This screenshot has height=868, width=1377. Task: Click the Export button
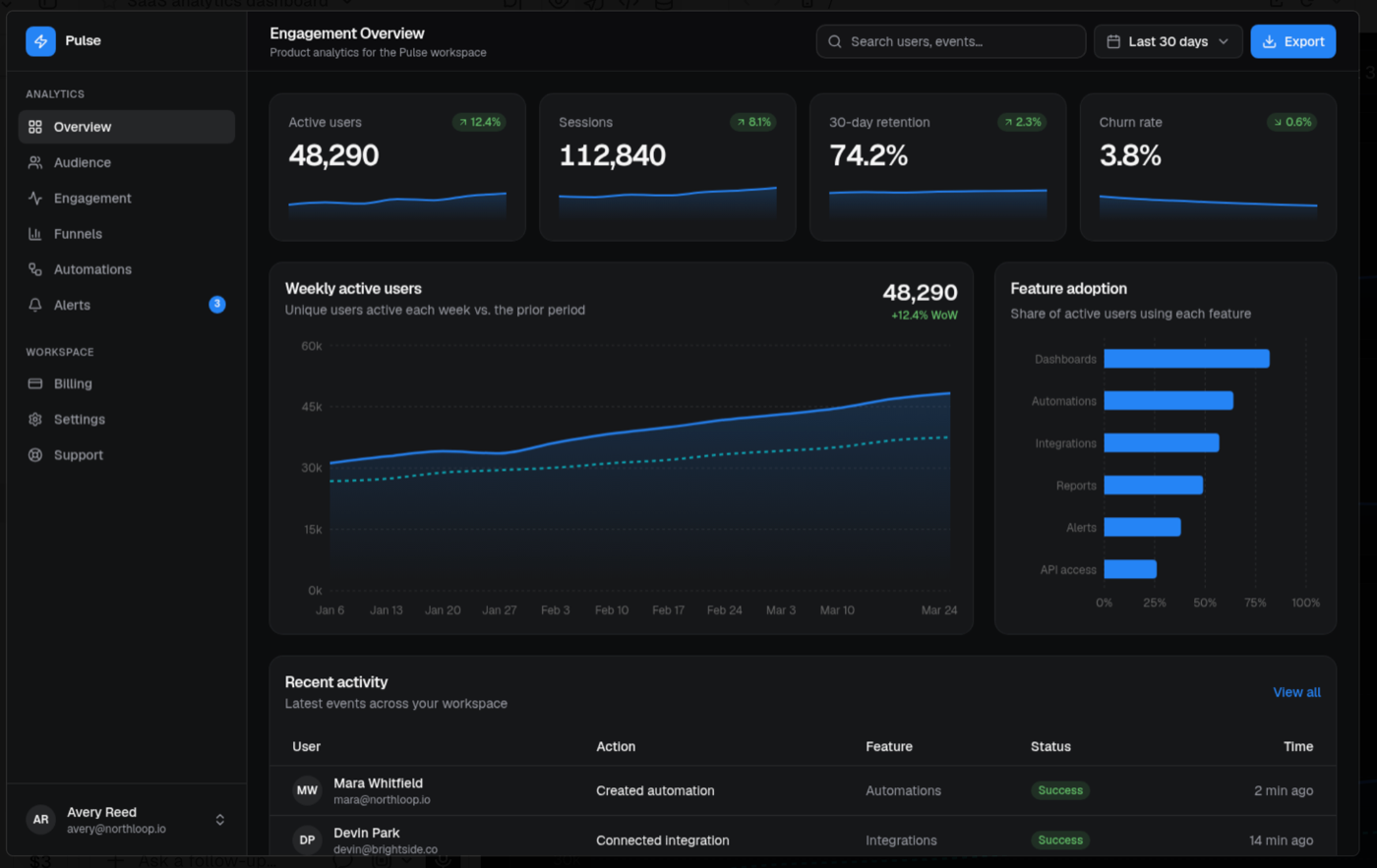click(1293, 41)
